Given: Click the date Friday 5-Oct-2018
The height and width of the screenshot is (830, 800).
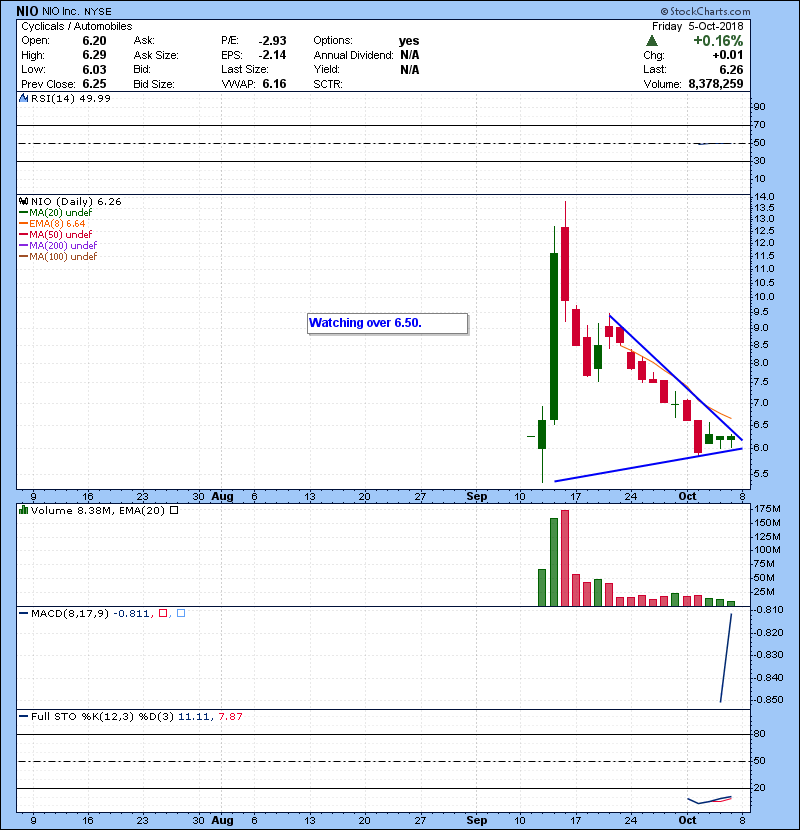Looking at the screenshot, I should click(x=697, y=26).
